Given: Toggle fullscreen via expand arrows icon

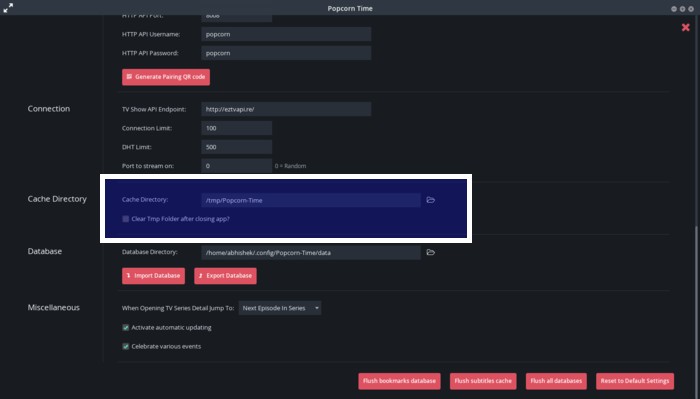Looking at the screenshot, I should coord(8,8).
